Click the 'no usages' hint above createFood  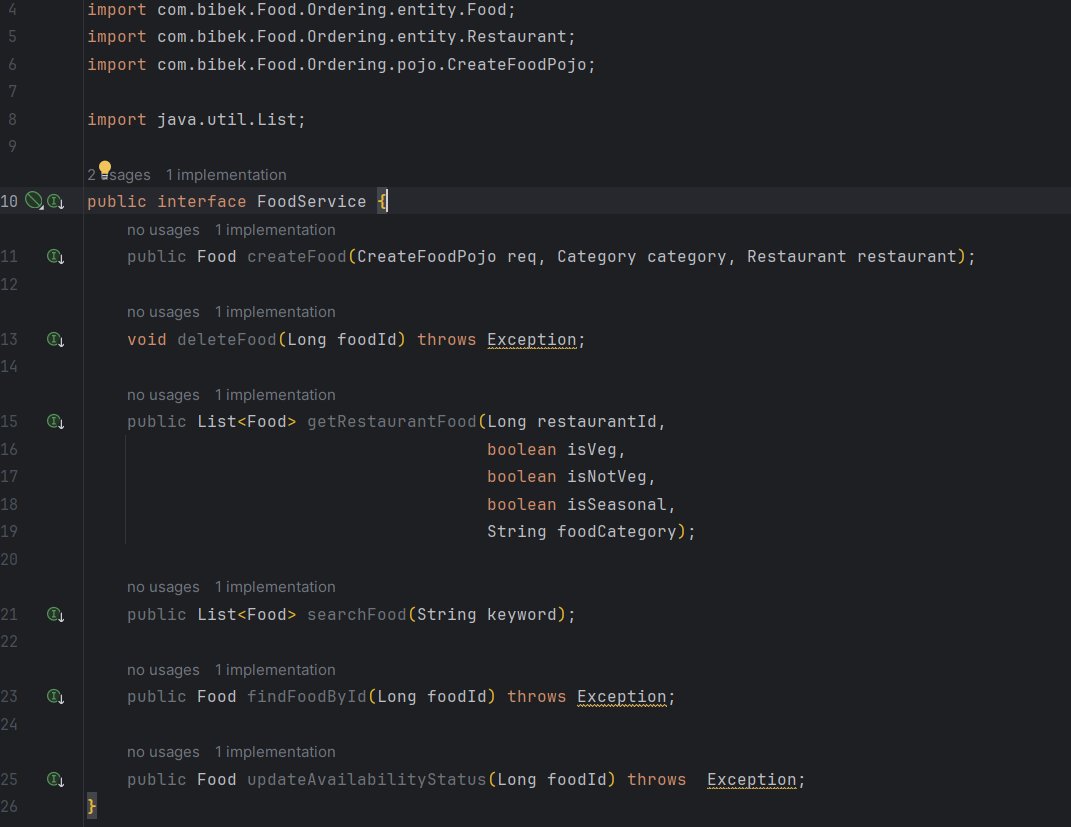163,230
